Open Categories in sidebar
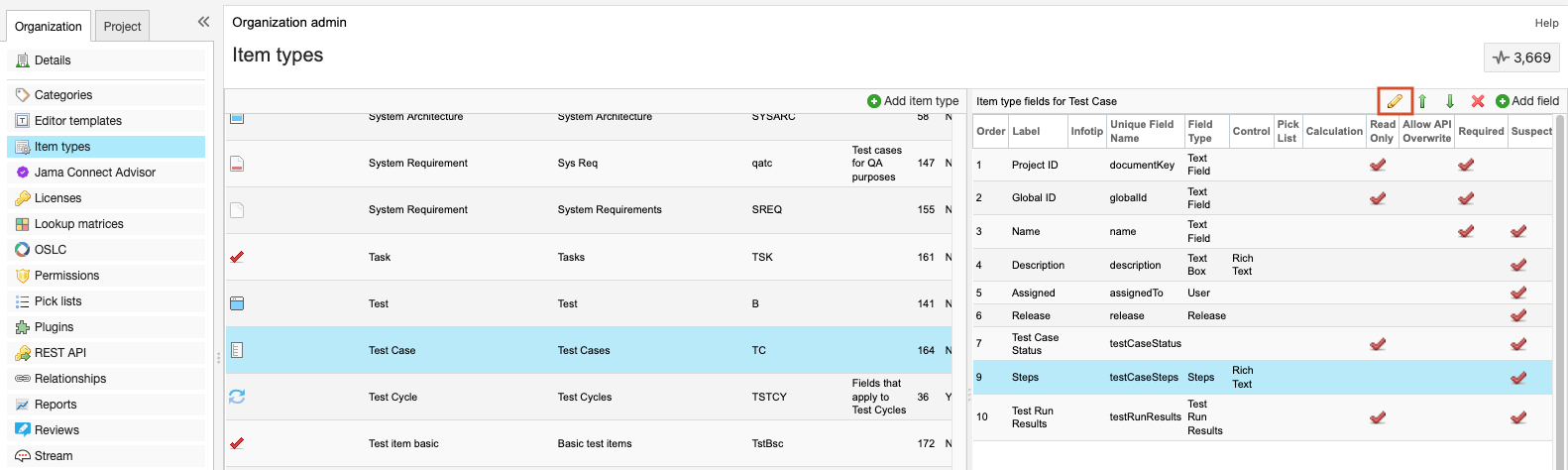The height and width of the screenshot is (470, 1568). pos(106,95)
